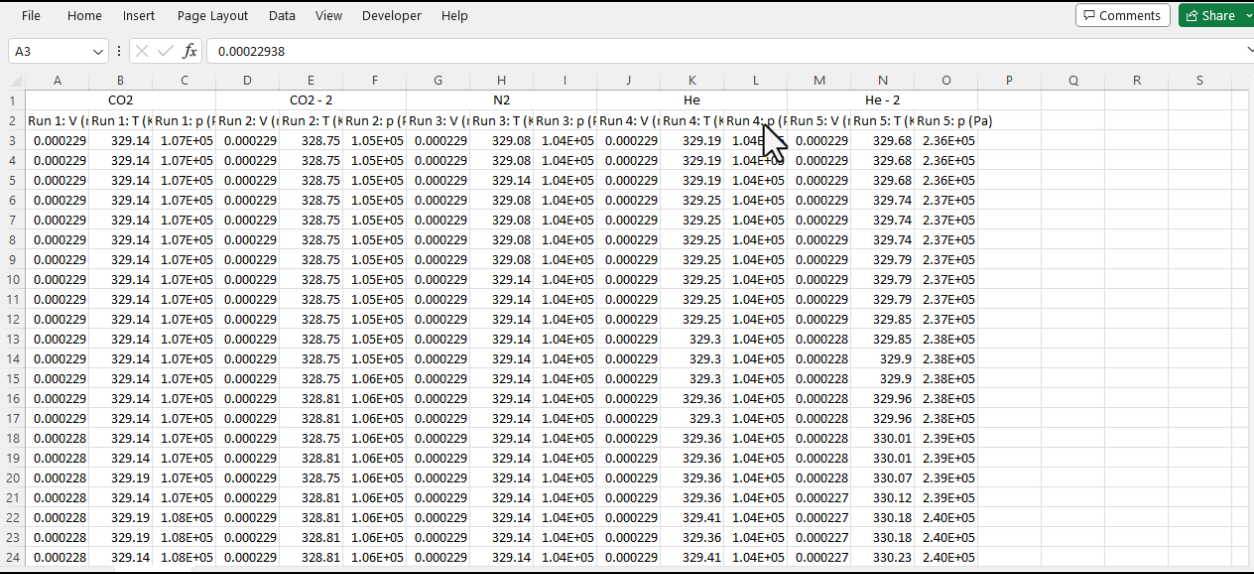Click the Insert Function fx icon

click(190, 51)
